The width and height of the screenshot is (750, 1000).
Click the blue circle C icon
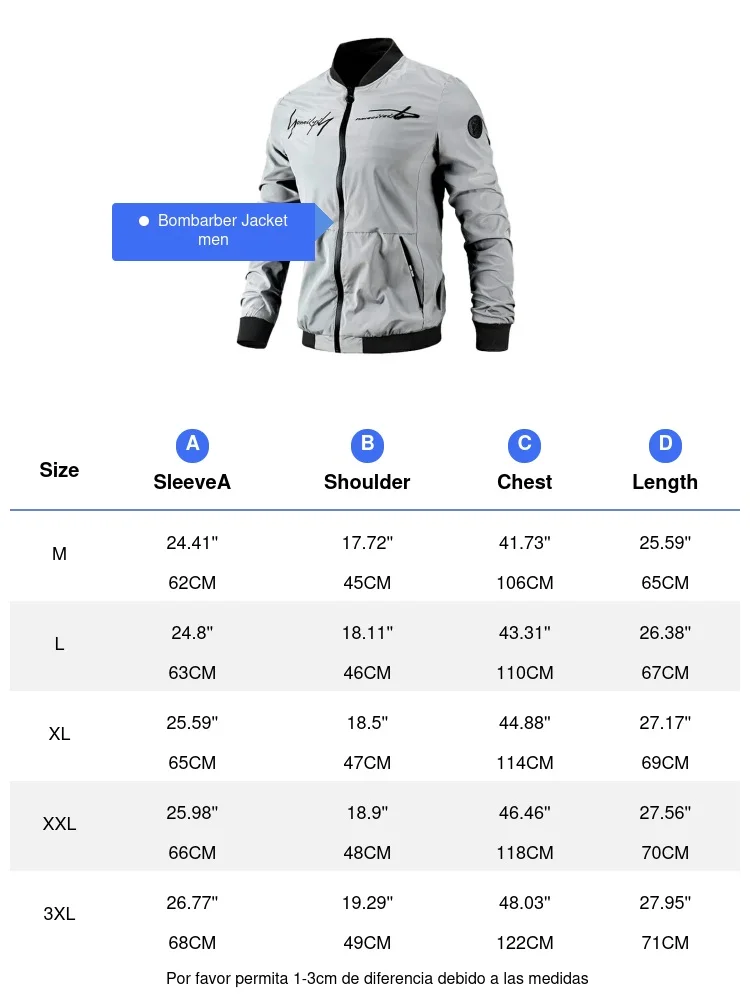pos(524,445)
